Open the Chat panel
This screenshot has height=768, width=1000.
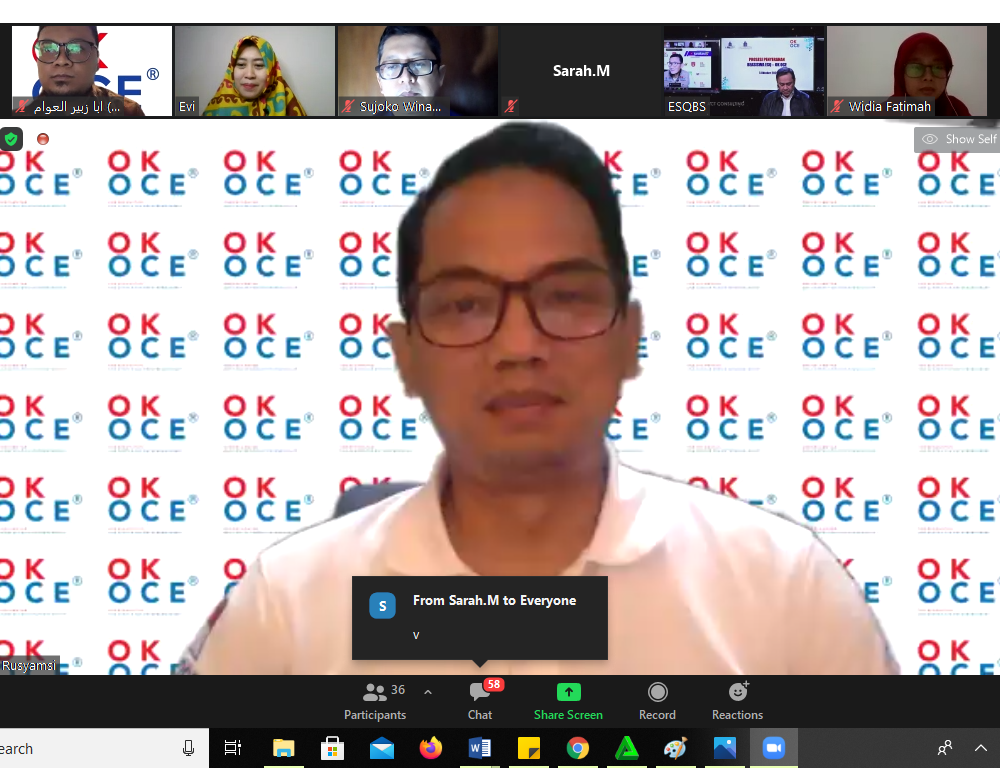[x=480, y=700]
